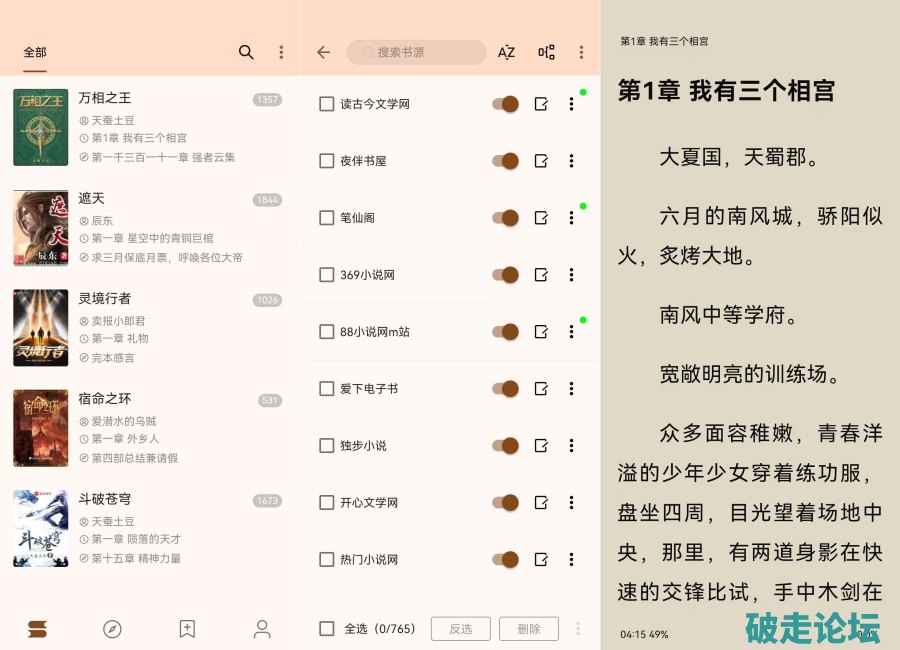Open the 遮天 book cover thumbnail
This screenshot has height=650, width=900.
pos(41,228)
